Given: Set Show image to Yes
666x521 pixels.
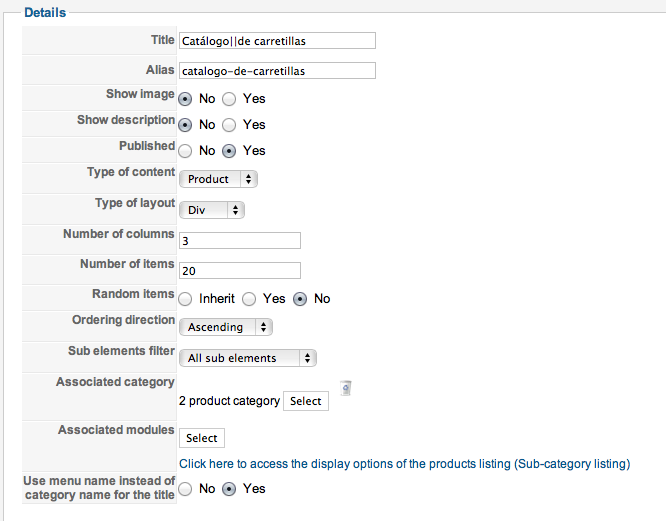Looking at the screenshot, I should pos(229,99).
